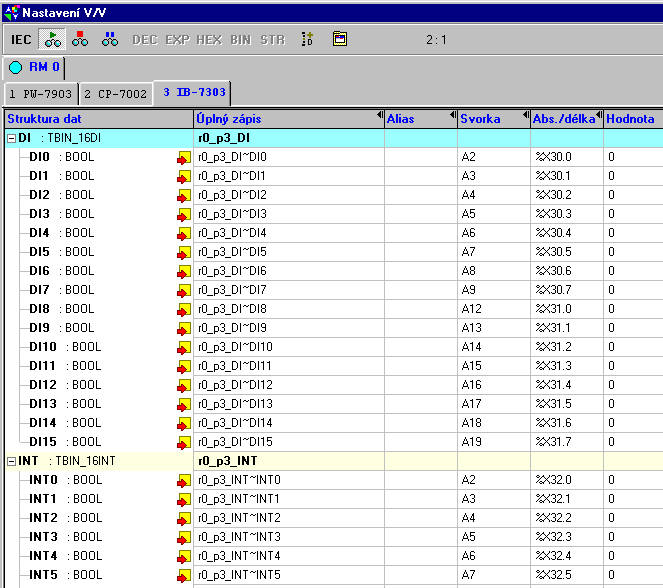Click the arrow icon in DI0 row
This screenshot has width=663, height=588.
tap(184, 158)
